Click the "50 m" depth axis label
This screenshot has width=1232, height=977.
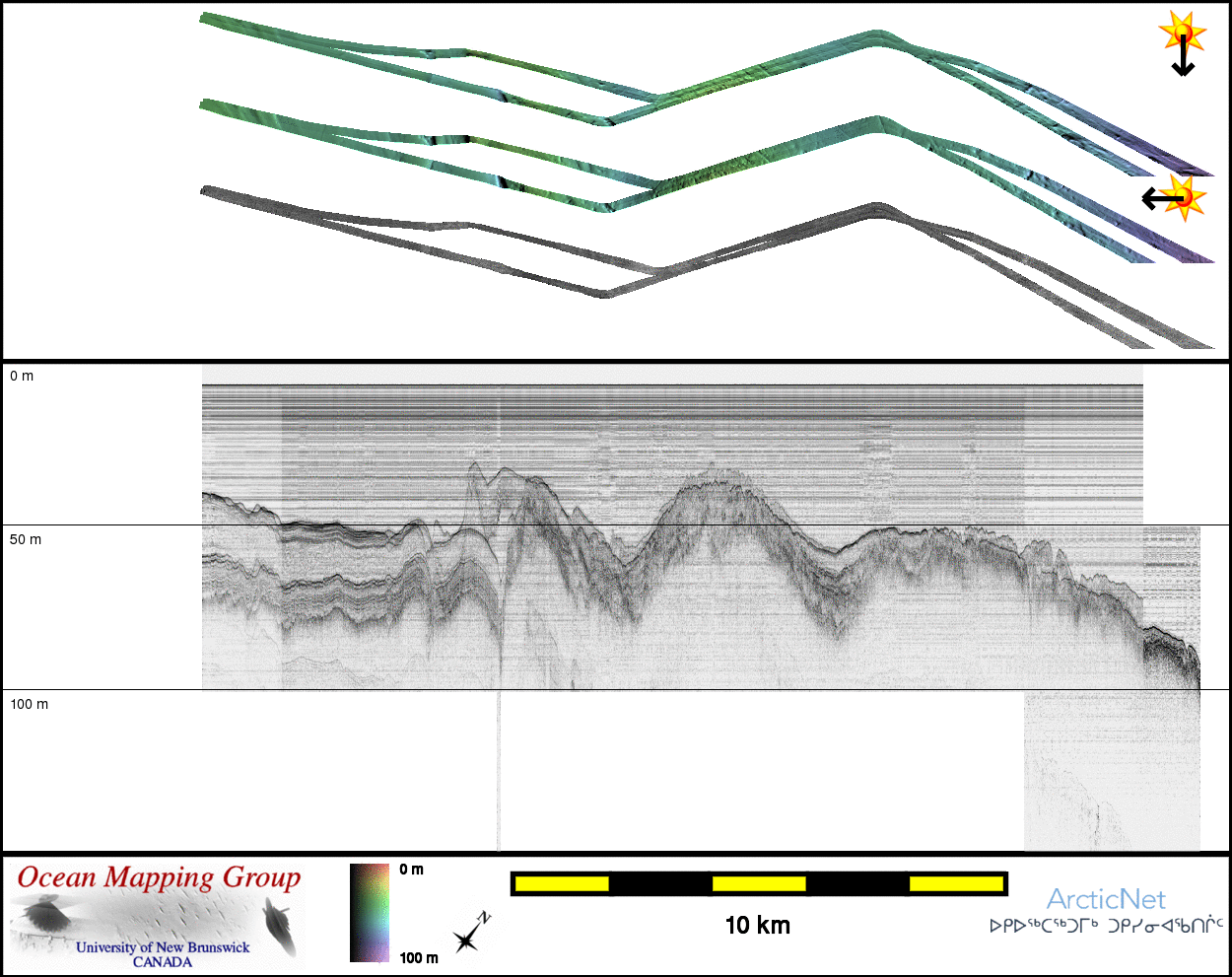pyautogui.click(x=26, y=539)
